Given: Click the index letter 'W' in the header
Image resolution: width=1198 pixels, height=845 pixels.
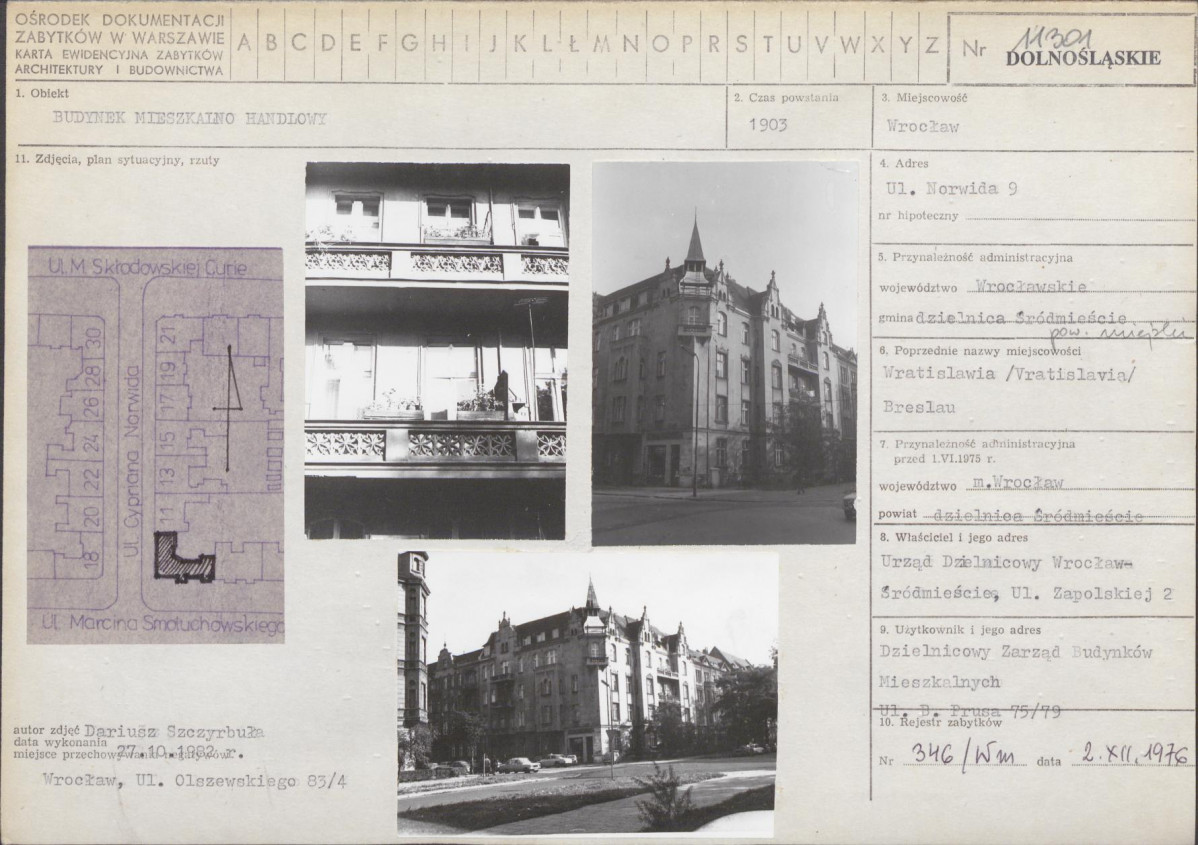Looking at the screenshot, I should point(849,44).
